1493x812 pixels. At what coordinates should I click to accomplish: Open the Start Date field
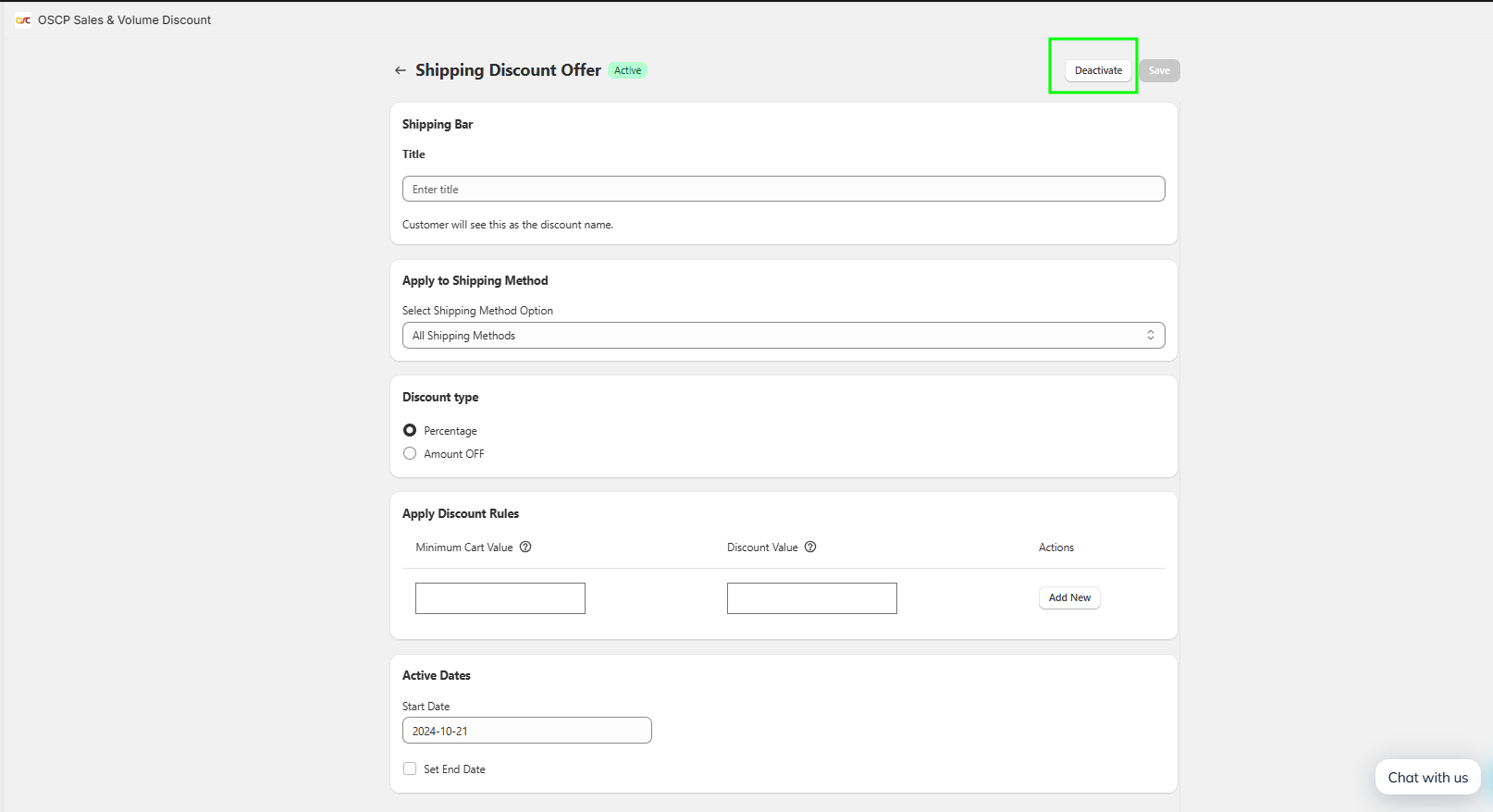[526, 731]
